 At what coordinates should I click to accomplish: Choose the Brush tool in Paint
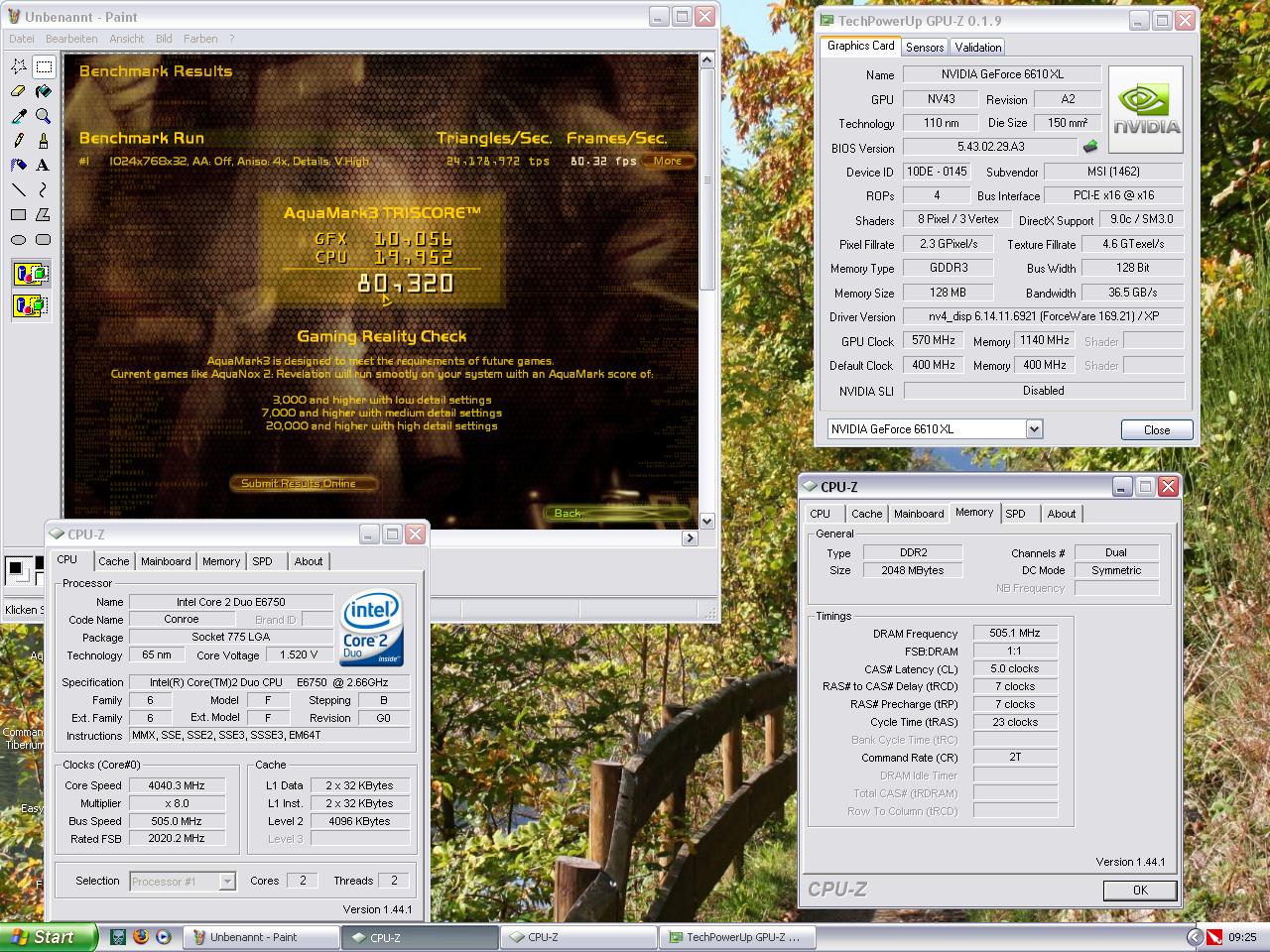point(44,141)
